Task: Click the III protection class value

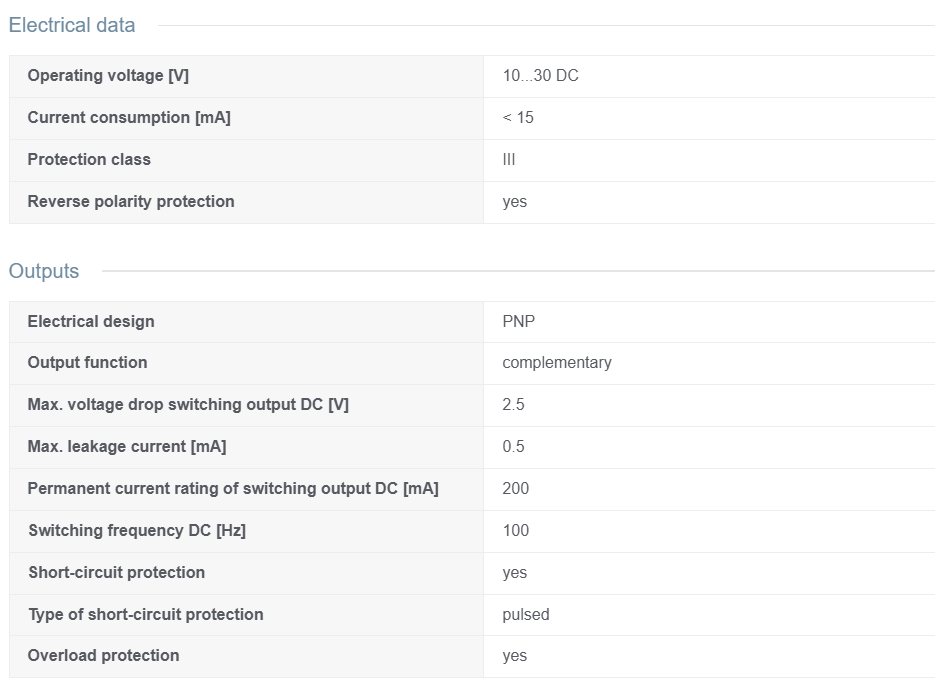Action: pyautogui.click(x=509, y=159)
